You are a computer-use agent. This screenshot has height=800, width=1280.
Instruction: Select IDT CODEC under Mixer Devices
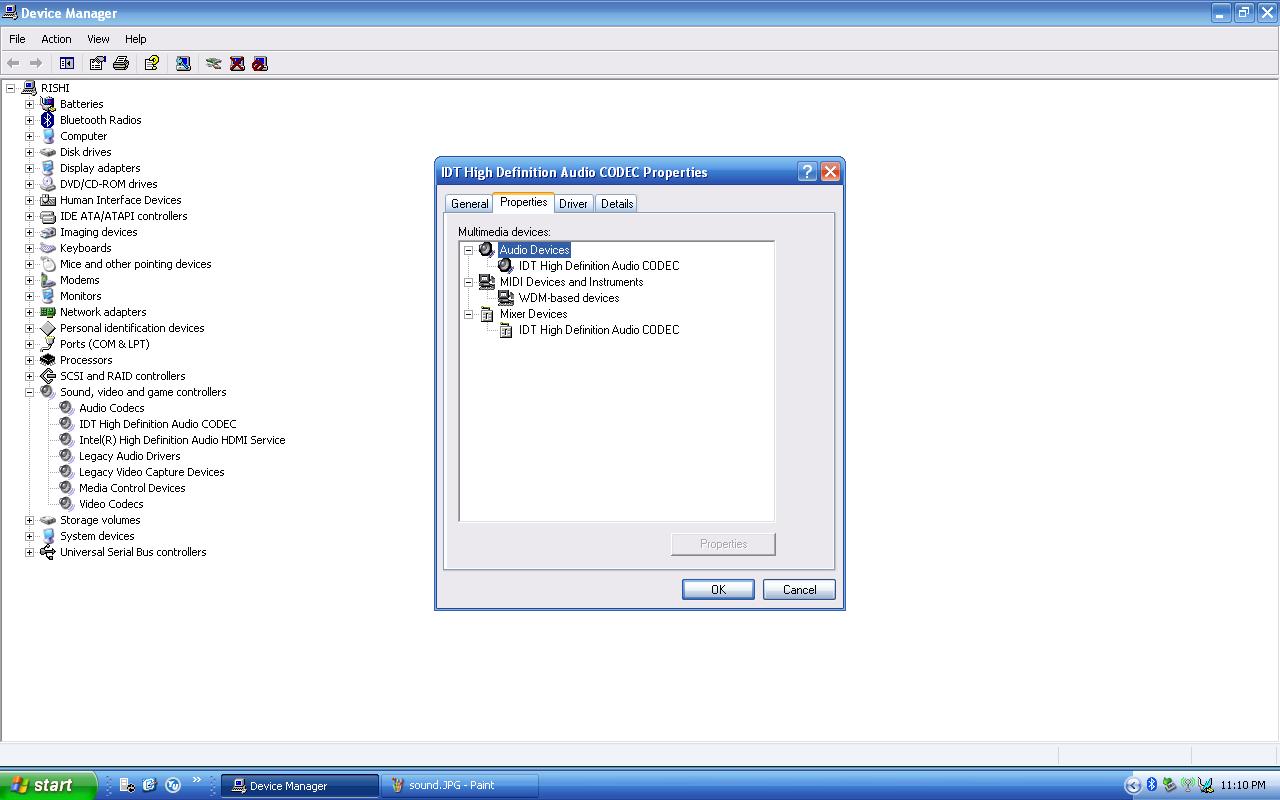coord(599,330)
